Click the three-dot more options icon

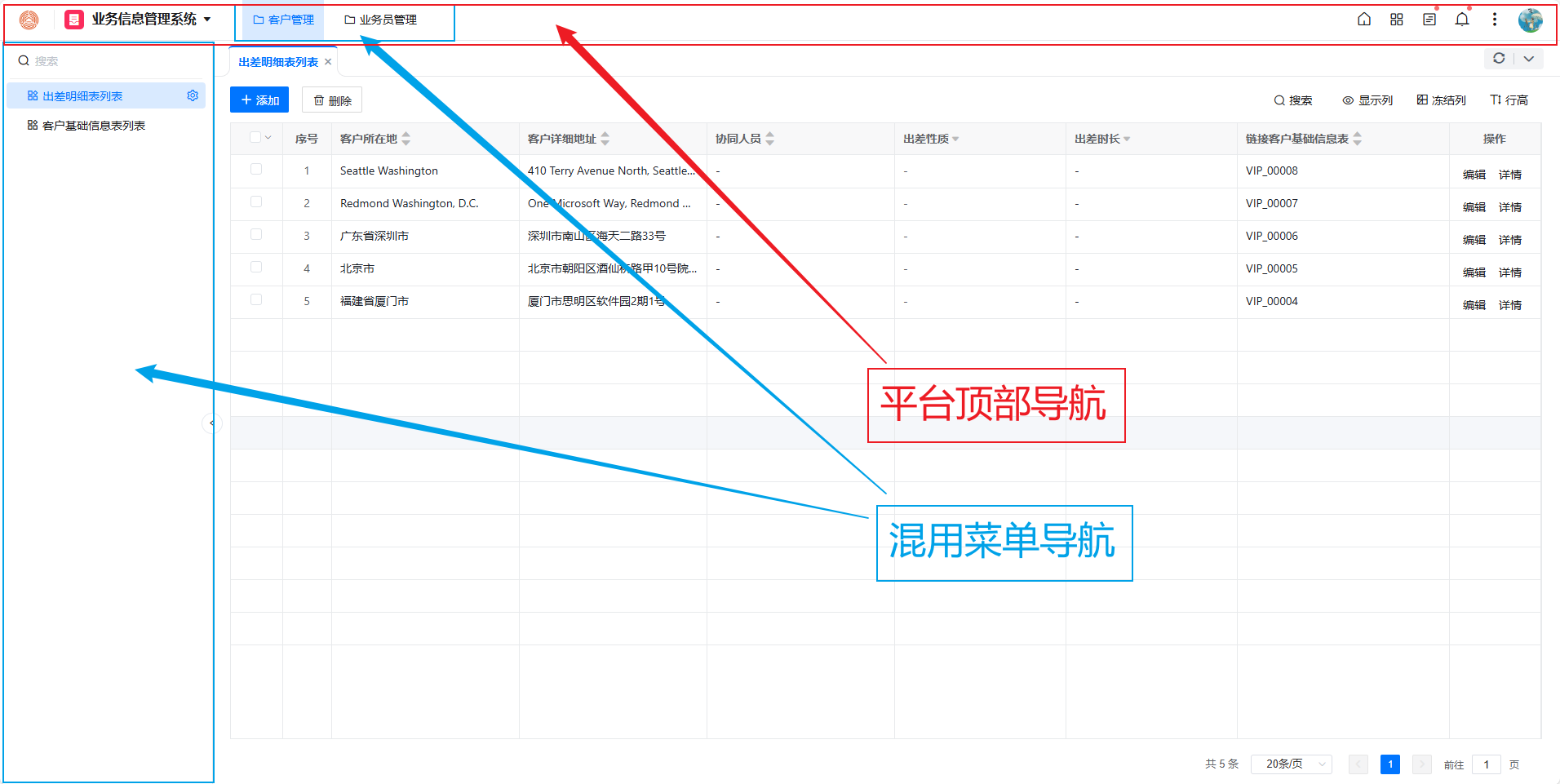(1494, 20)
